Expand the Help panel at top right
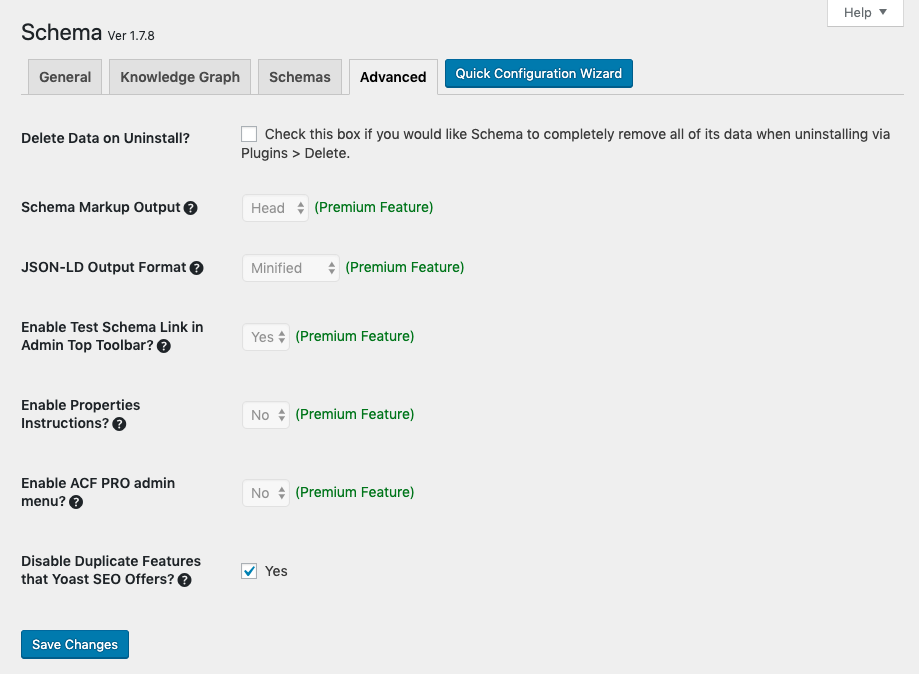Viewport: 919px width, 674px height. tap(865, 13)
